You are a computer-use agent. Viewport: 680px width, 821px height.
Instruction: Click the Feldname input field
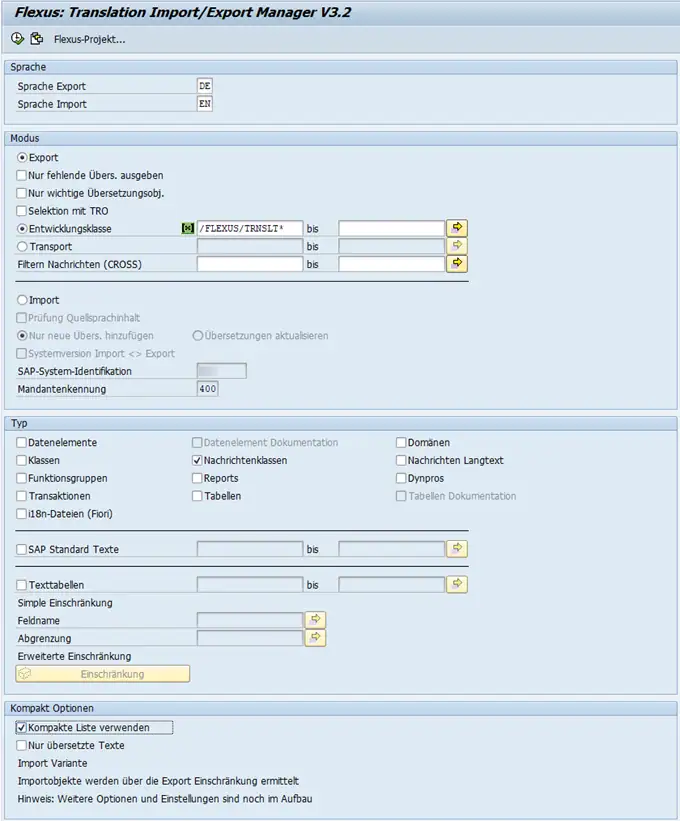250,620
